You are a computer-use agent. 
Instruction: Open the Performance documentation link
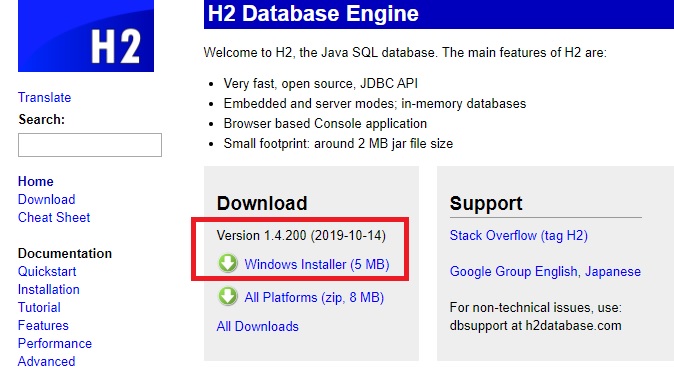point(55,344)
